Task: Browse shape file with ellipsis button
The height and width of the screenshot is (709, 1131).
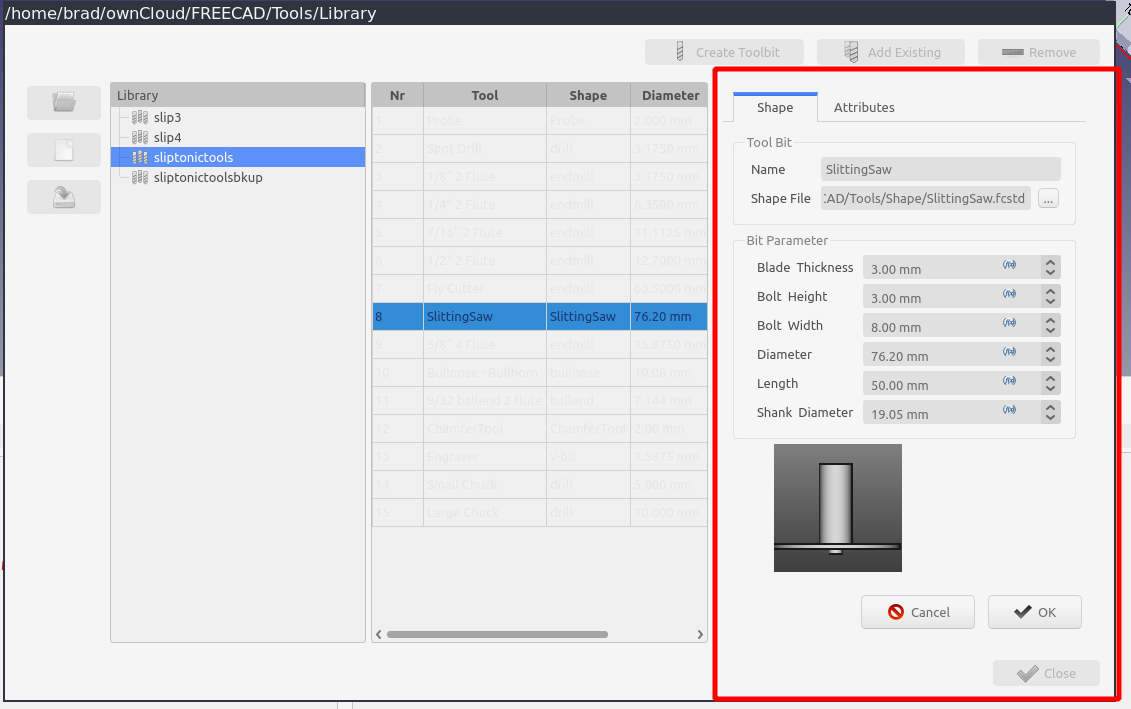Action: coord(1048,198)
